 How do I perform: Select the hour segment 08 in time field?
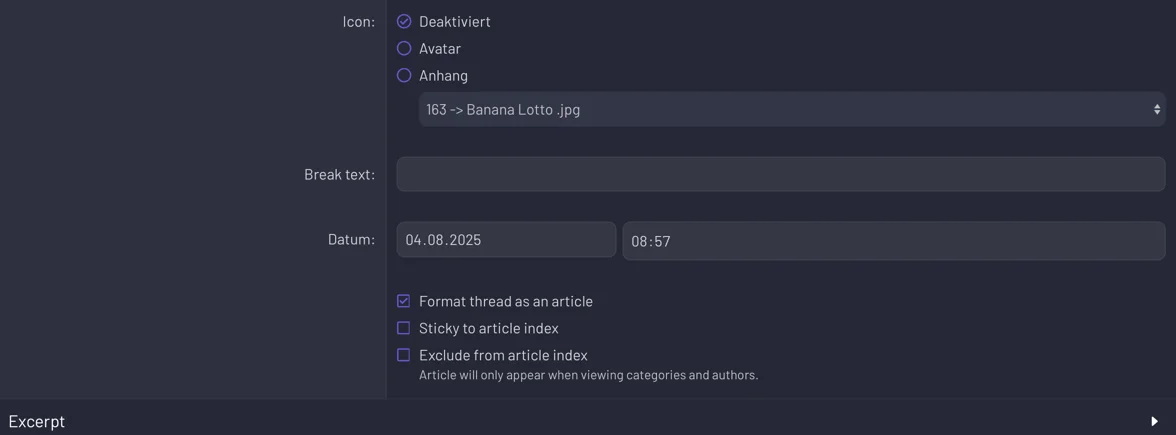point(640,242)
